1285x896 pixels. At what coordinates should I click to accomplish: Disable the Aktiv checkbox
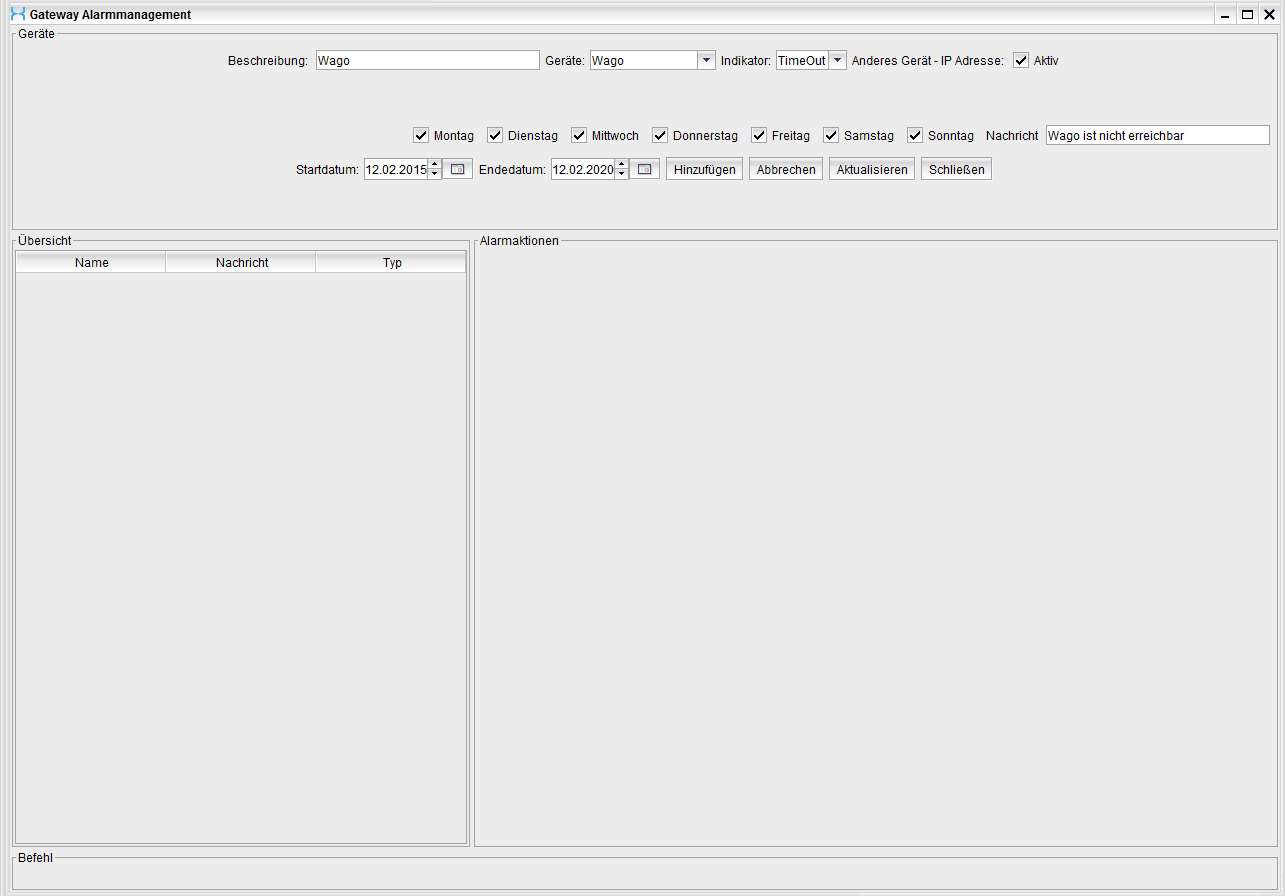pyautogui.click(x=1021, y=61)
